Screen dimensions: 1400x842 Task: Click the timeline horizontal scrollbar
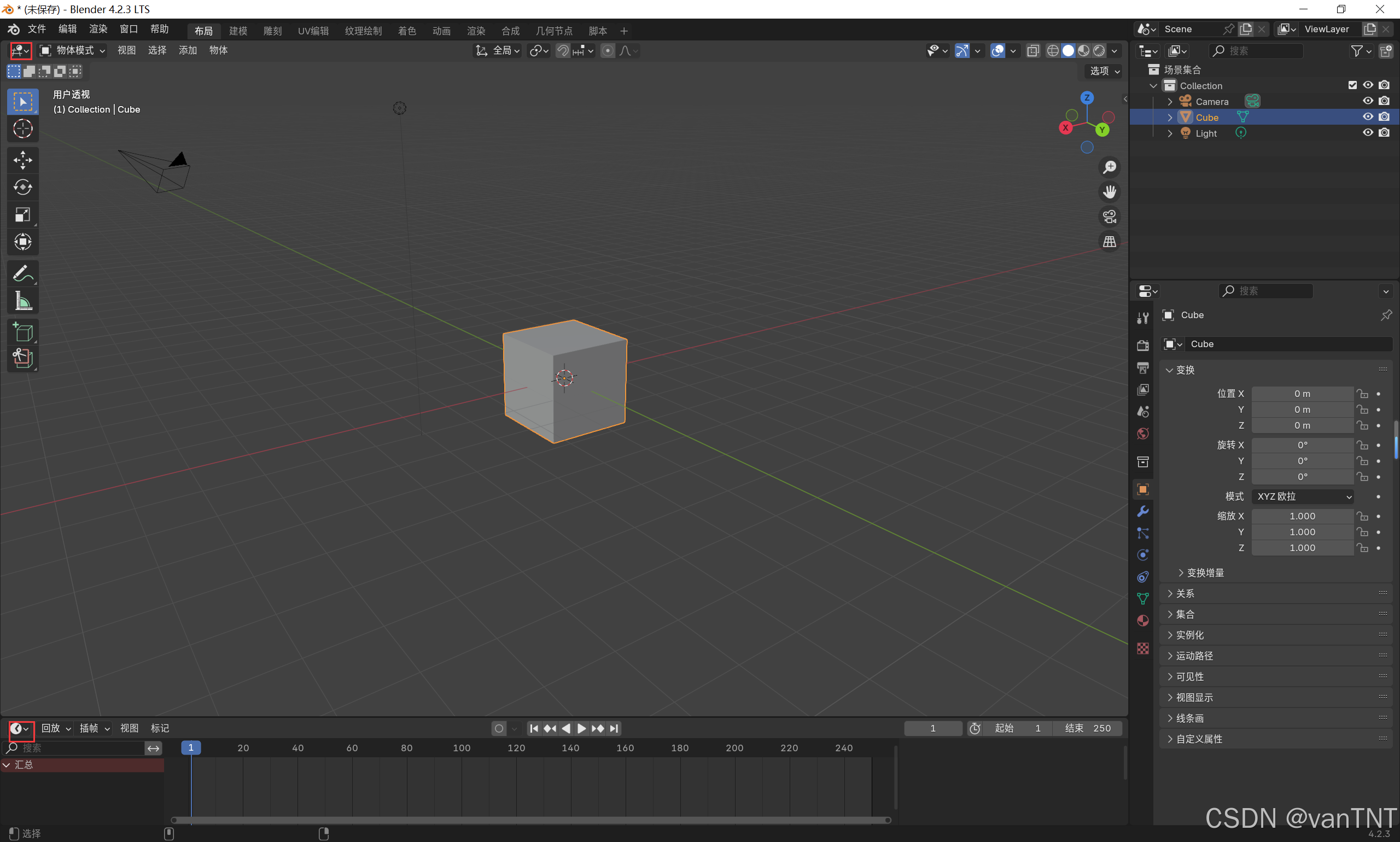[530, 820]
